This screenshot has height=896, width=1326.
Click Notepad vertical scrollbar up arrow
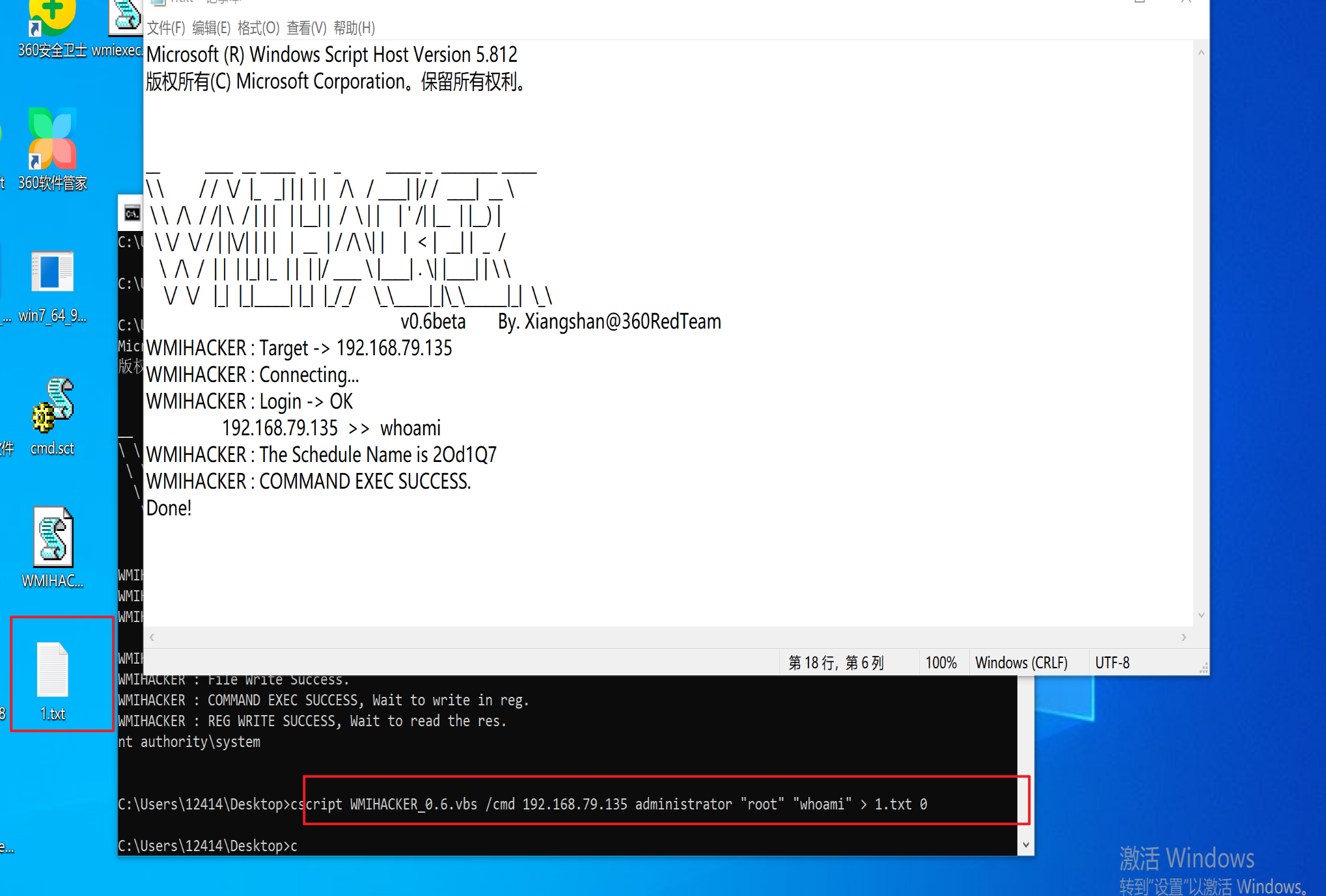(1201, 52)
